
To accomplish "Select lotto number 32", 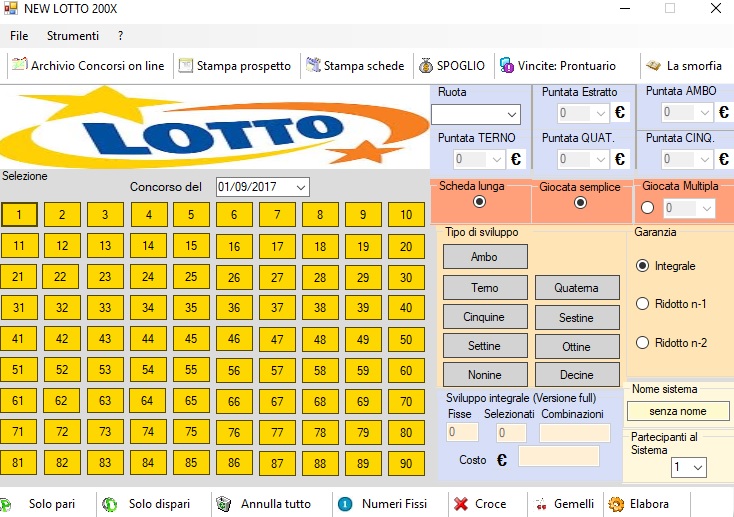I will coord(62,308).
